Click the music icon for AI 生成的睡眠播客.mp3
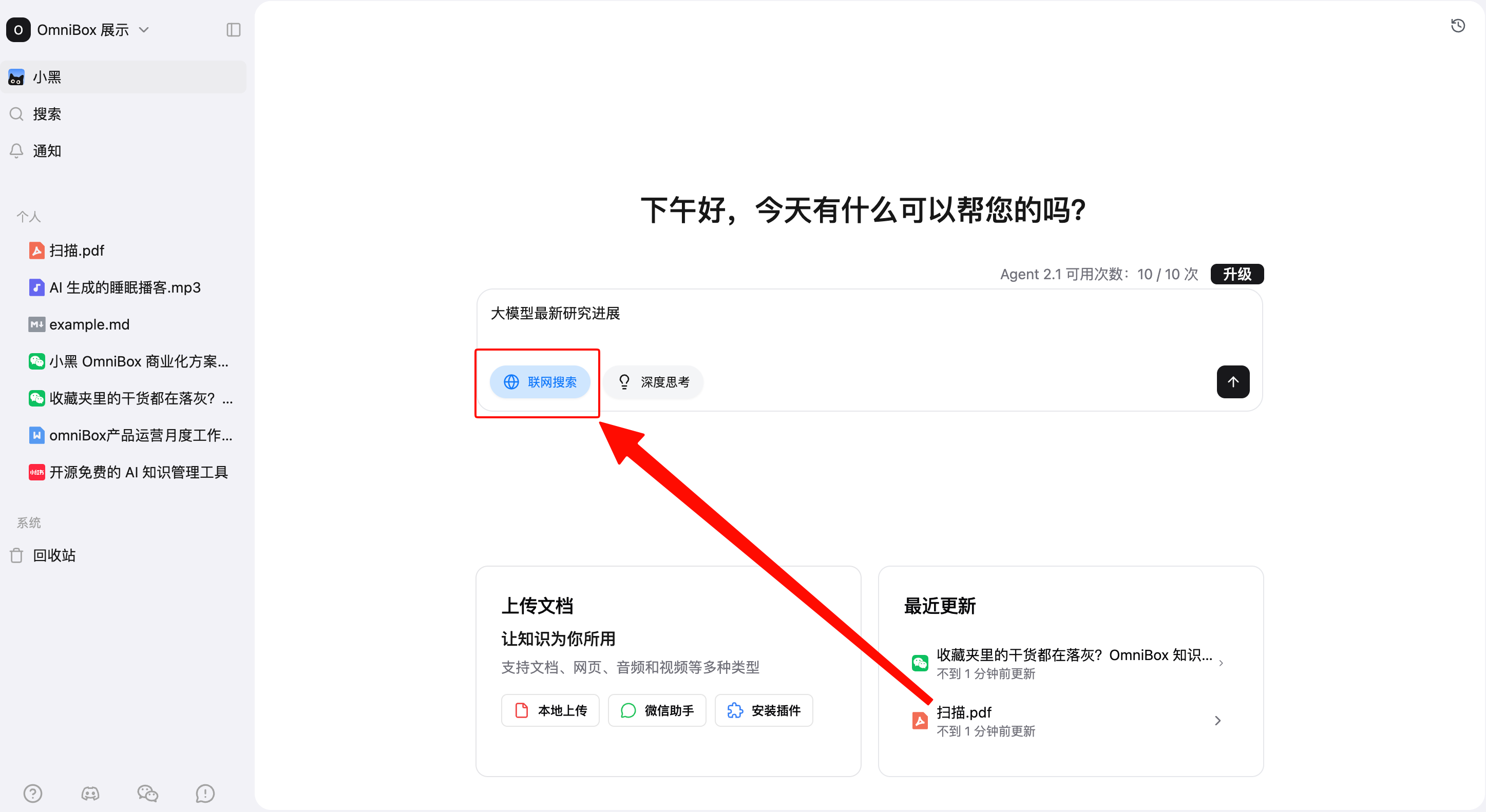 [x=36, y=287]
